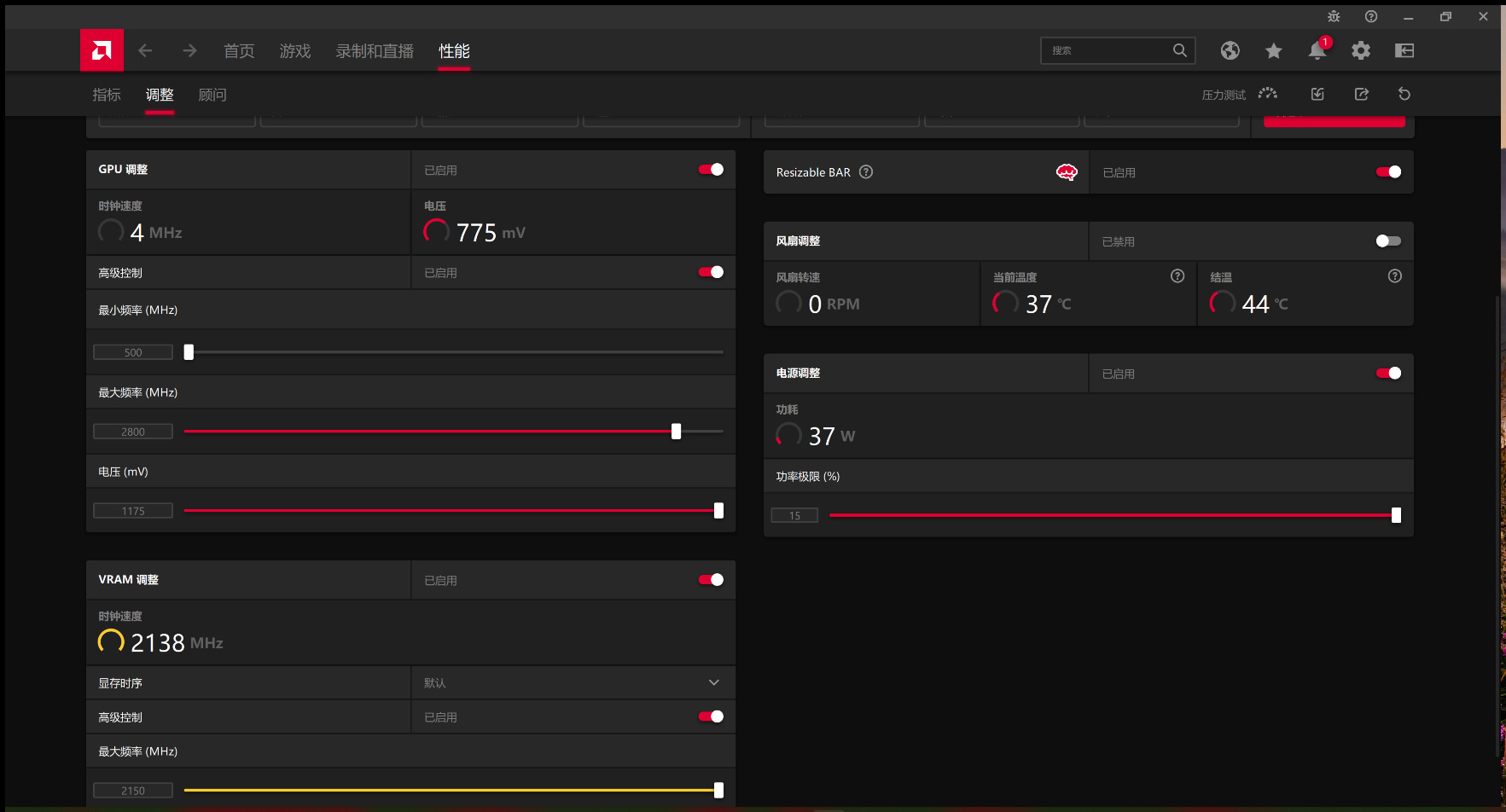This screenshot has height=812, width=1506.
Task: Toggle GPU 调整 switch
Action: 711,170
